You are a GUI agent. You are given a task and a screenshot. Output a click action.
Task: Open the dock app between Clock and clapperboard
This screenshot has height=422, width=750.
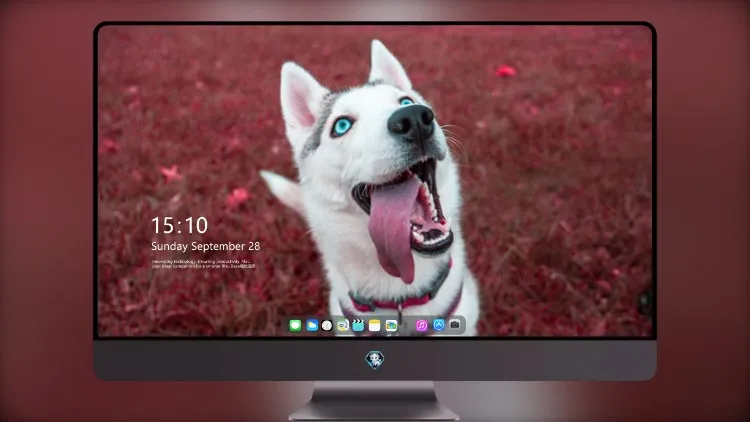(x=343, y=325)
